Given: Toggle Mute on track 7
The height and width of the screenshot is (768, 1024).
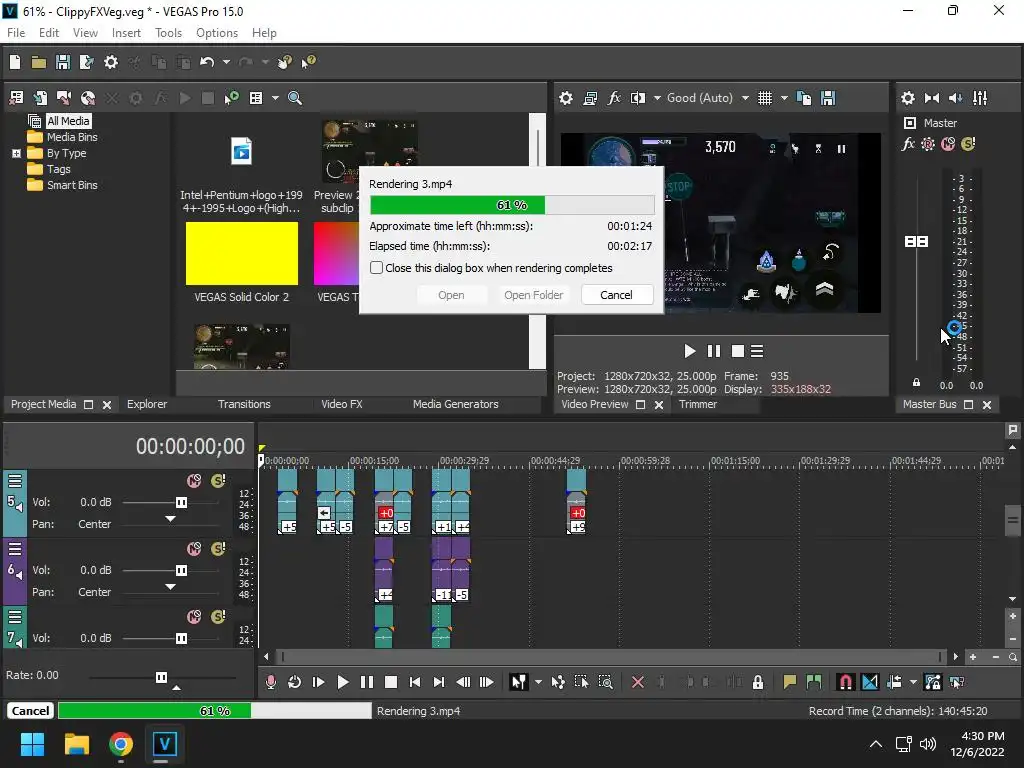Looking at the screenshot, I should coord(194,617).
